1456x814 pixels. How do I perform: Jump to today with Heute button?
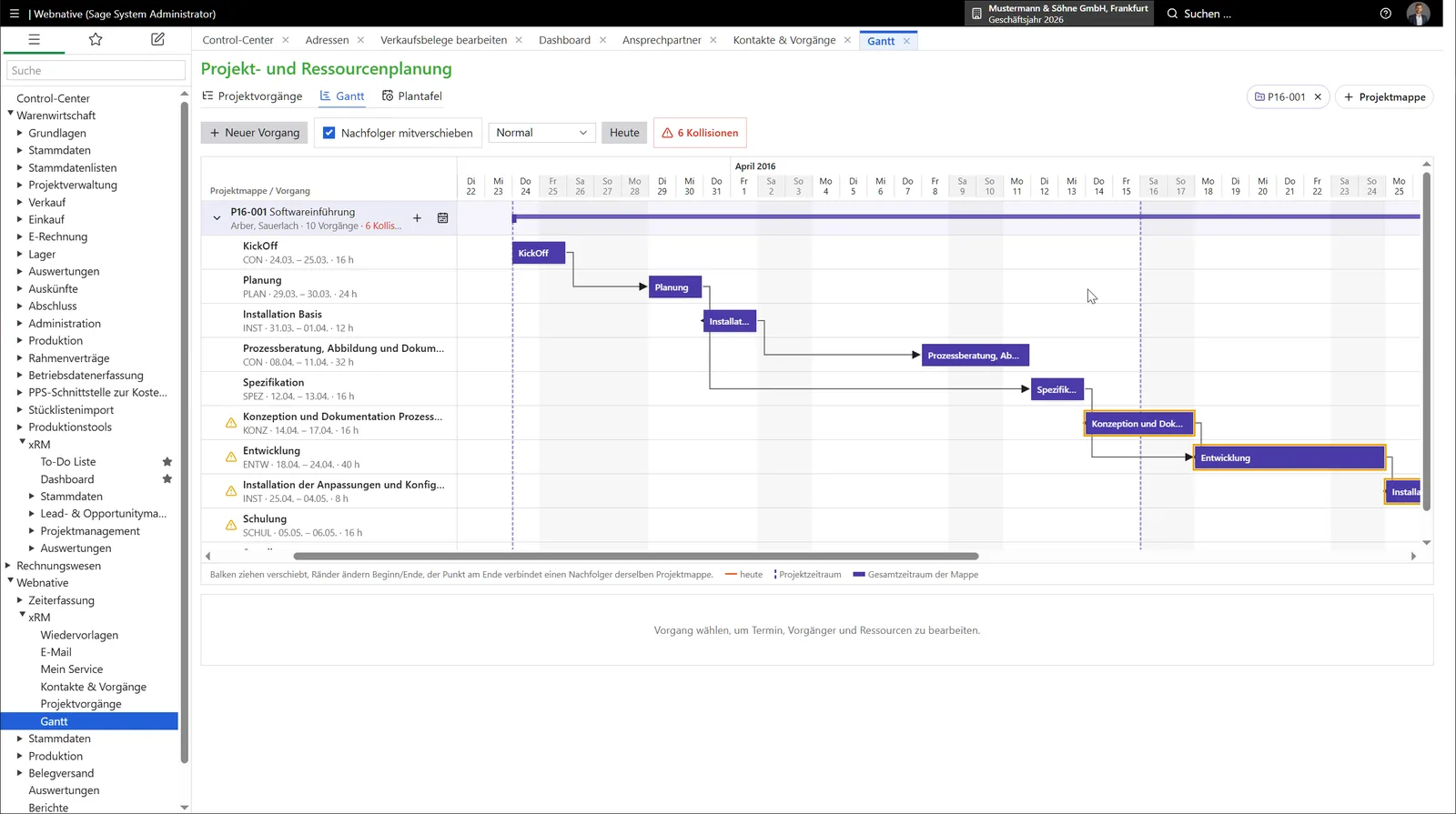(x=624, y=133)
